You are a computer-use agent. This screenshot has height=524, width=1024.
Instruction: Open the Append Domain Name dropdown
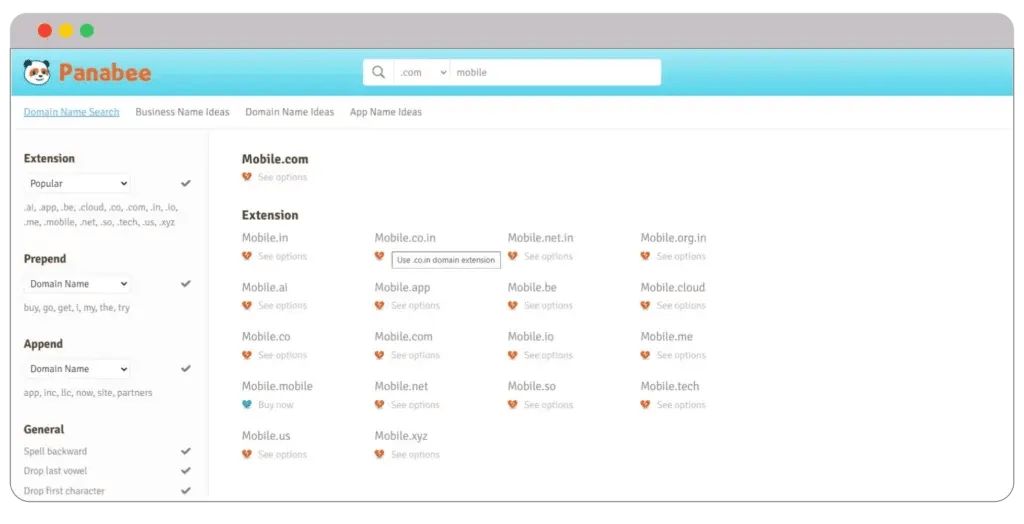tap(78, 369)
